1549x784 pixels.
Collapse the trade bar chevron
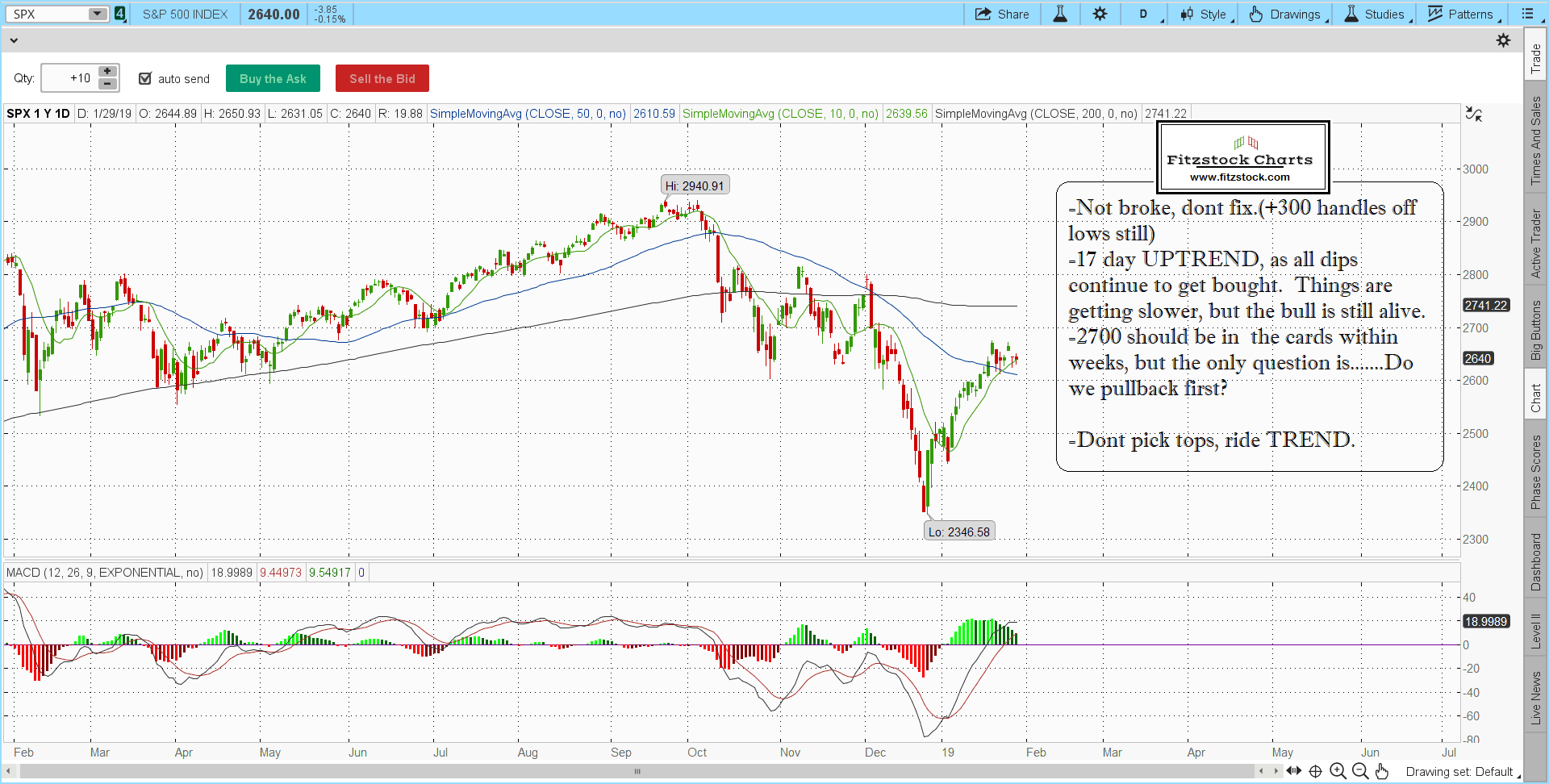click(13, 40)
